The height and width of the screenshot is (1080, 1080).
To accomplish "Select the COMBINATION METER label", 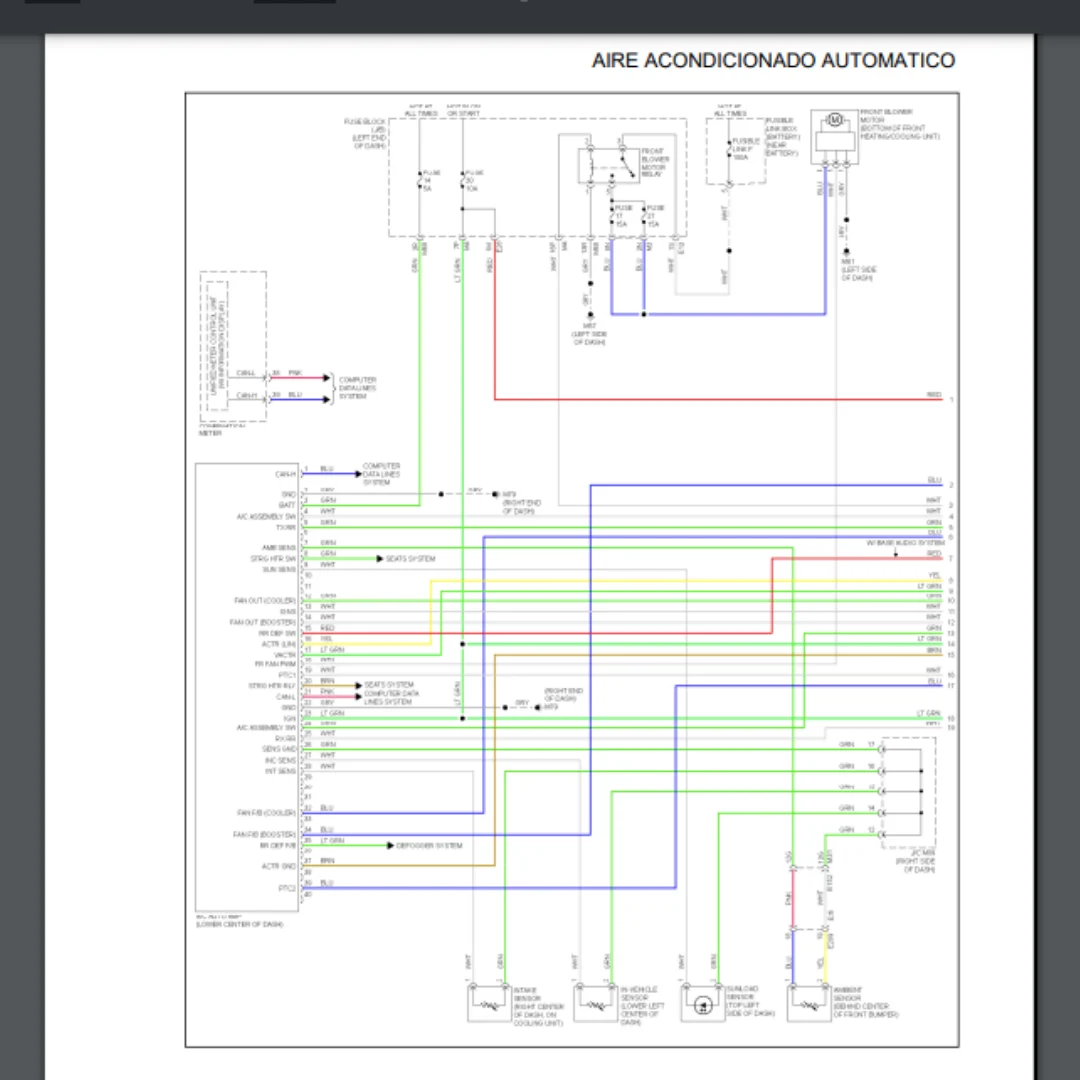I will click(222, 430).
